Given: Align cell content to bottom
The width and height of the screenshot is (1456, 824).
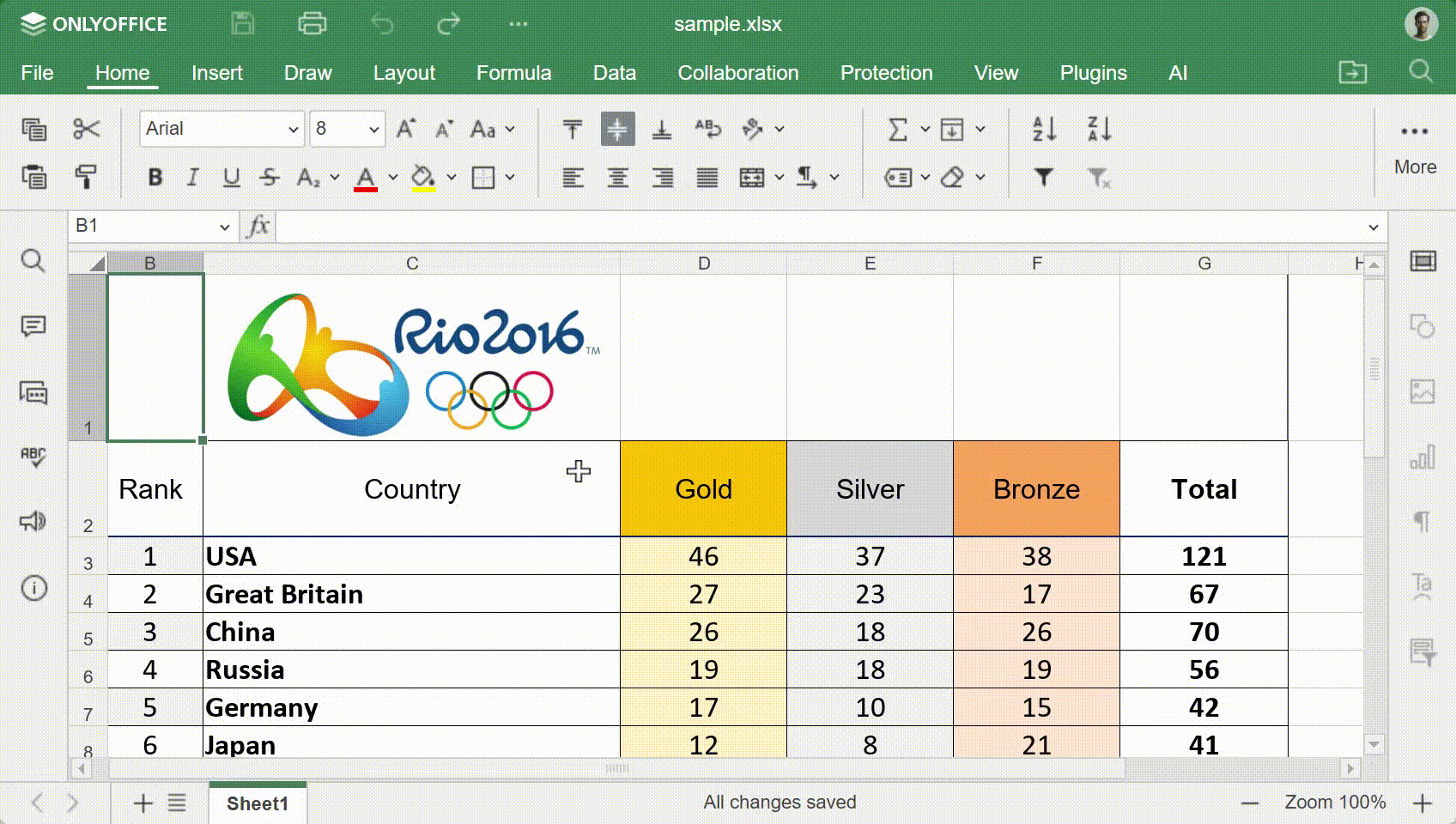Looking at the screenshot, I should tap(662, 130).
